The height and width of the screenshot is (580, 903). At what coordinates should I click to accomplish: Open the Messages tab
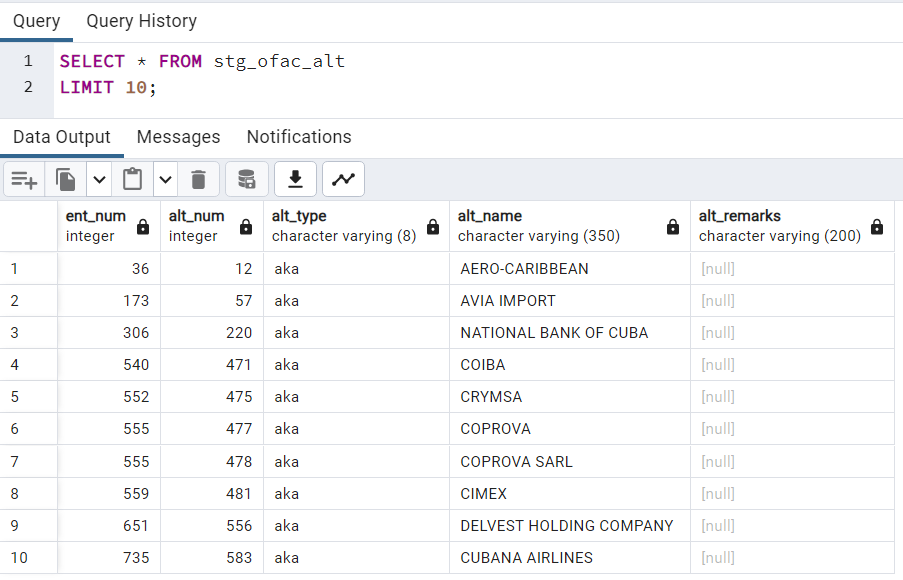[179, 137]
